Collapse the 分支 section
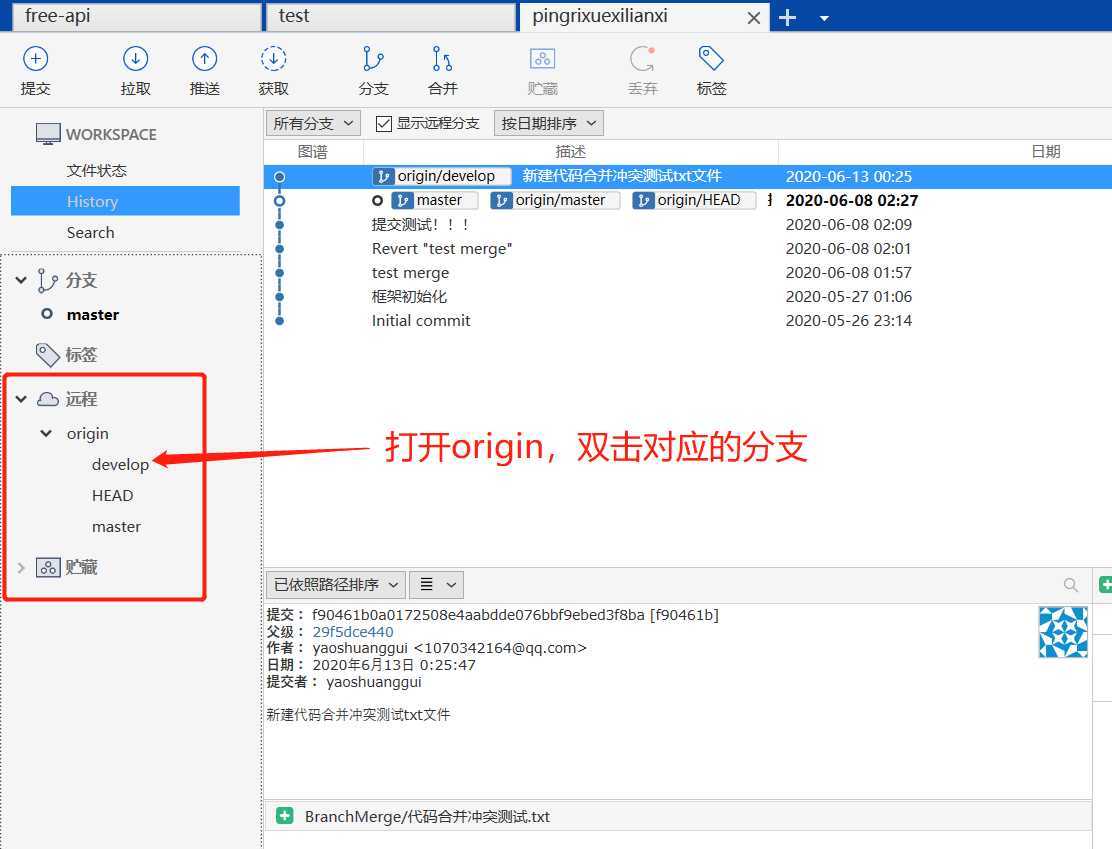1112x849 pixels. 21,280
